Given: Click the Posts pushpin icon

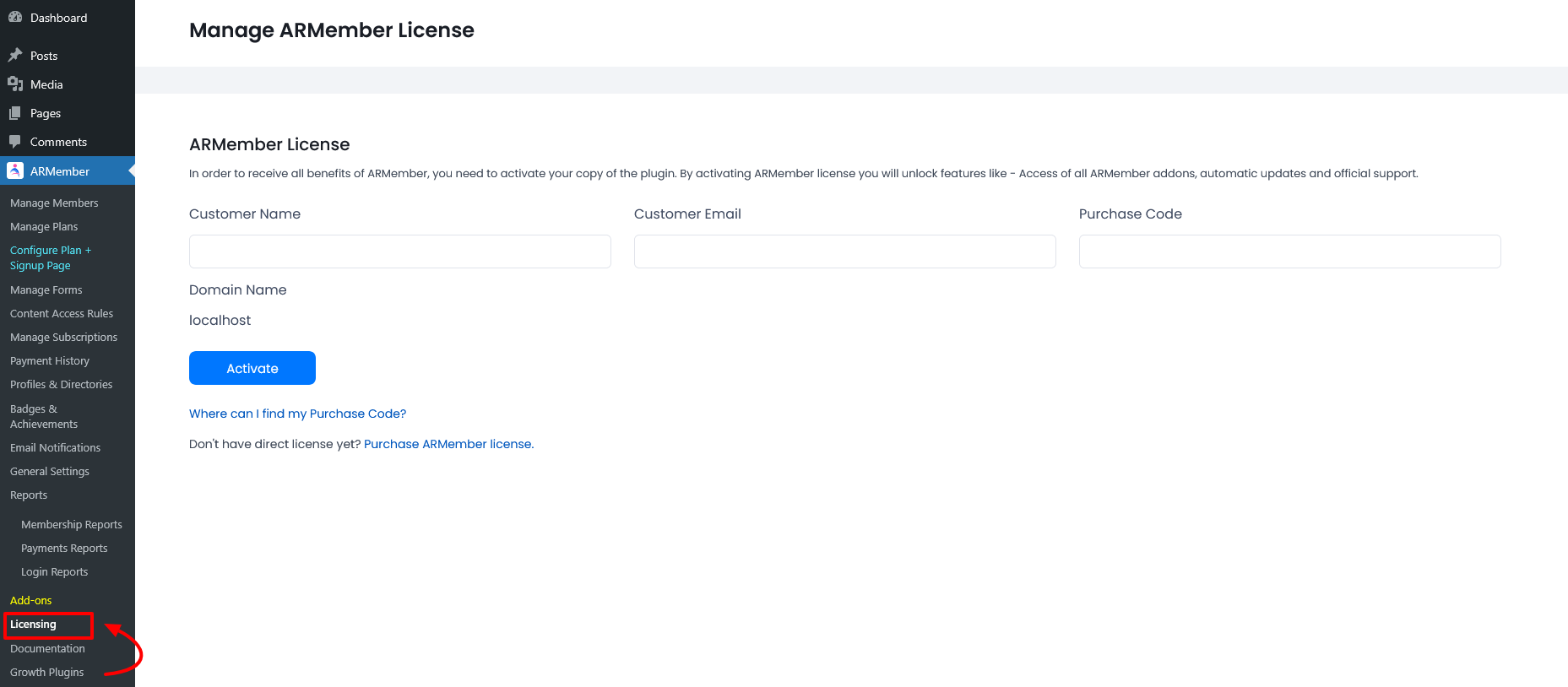Looking at the screenshot, I should tap(15, 56).
